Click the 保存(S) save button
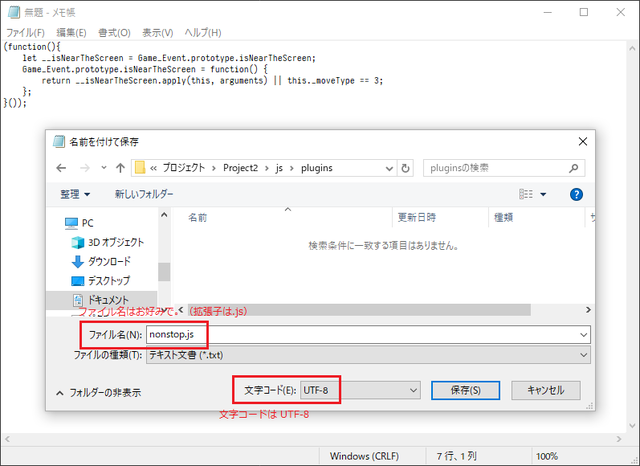 [465, 391]
